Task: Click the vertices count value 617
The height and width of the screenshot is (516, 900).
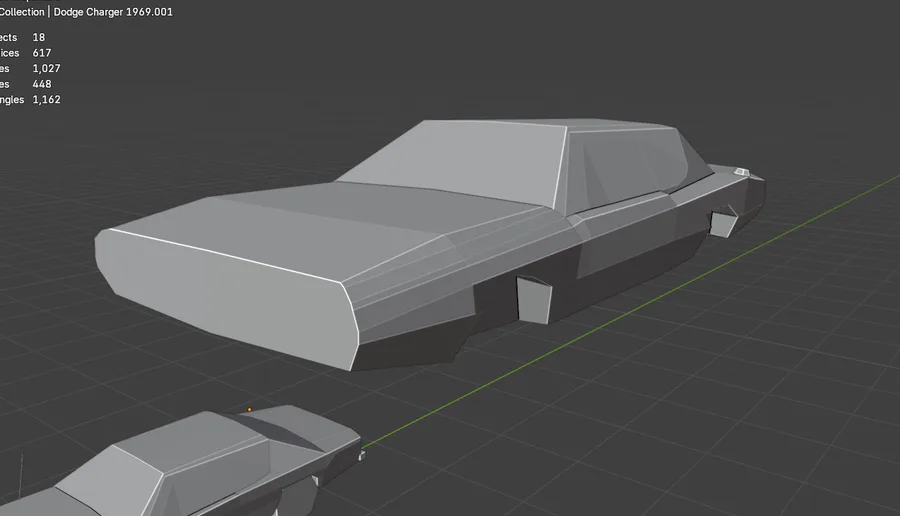Action: (x=42, y=53)
